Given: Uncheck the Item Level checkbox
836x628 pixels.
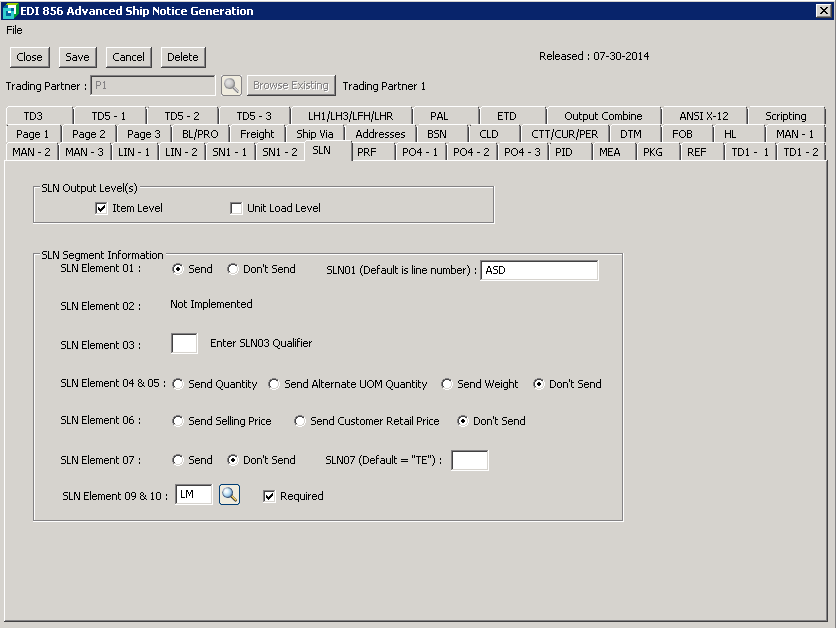Looking at the screenshot, I should [x=101, y=208].
